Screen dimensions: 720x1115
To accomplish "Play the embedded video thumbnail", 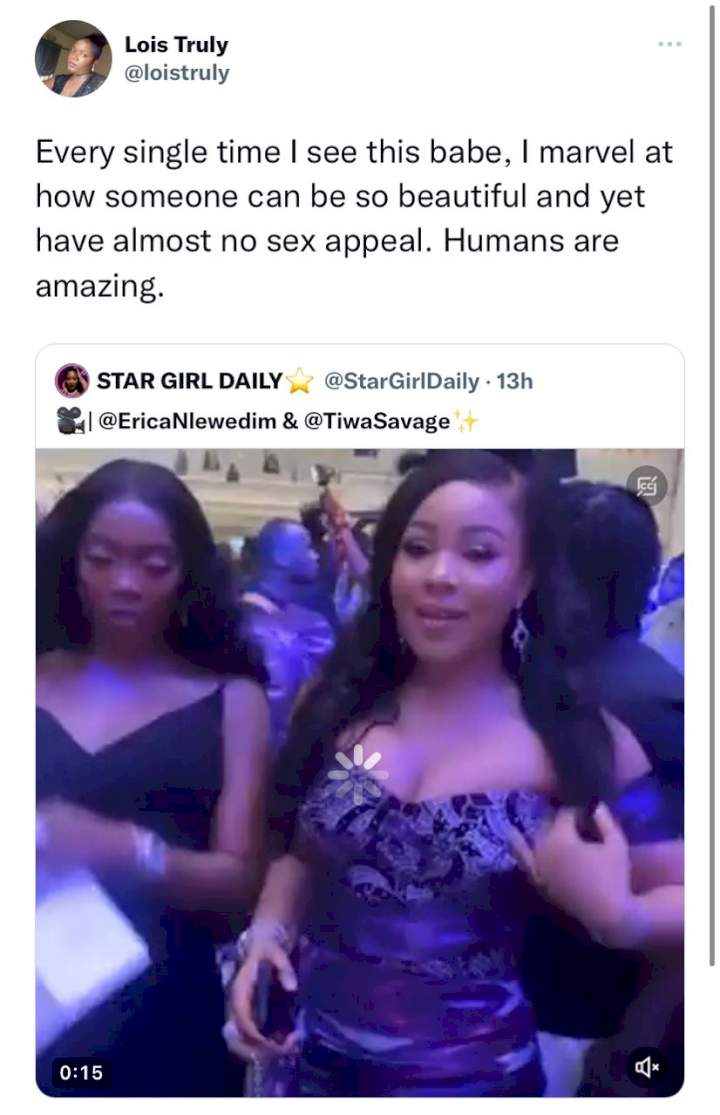I will pyautogui.click(x=360, y=773).
